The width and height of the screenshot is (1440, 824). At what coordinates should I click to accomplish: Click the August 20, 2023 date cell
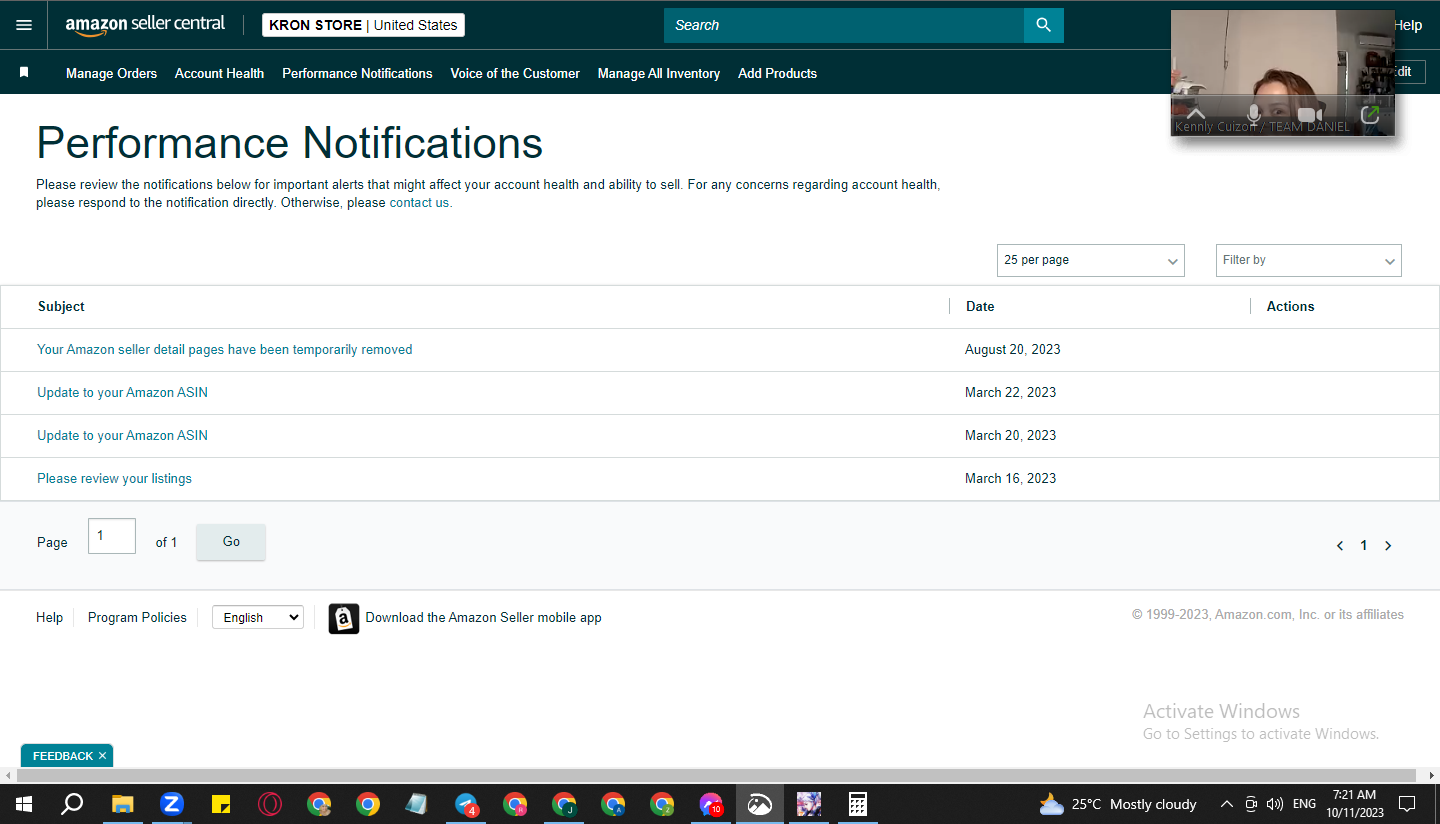(1013, 350)
